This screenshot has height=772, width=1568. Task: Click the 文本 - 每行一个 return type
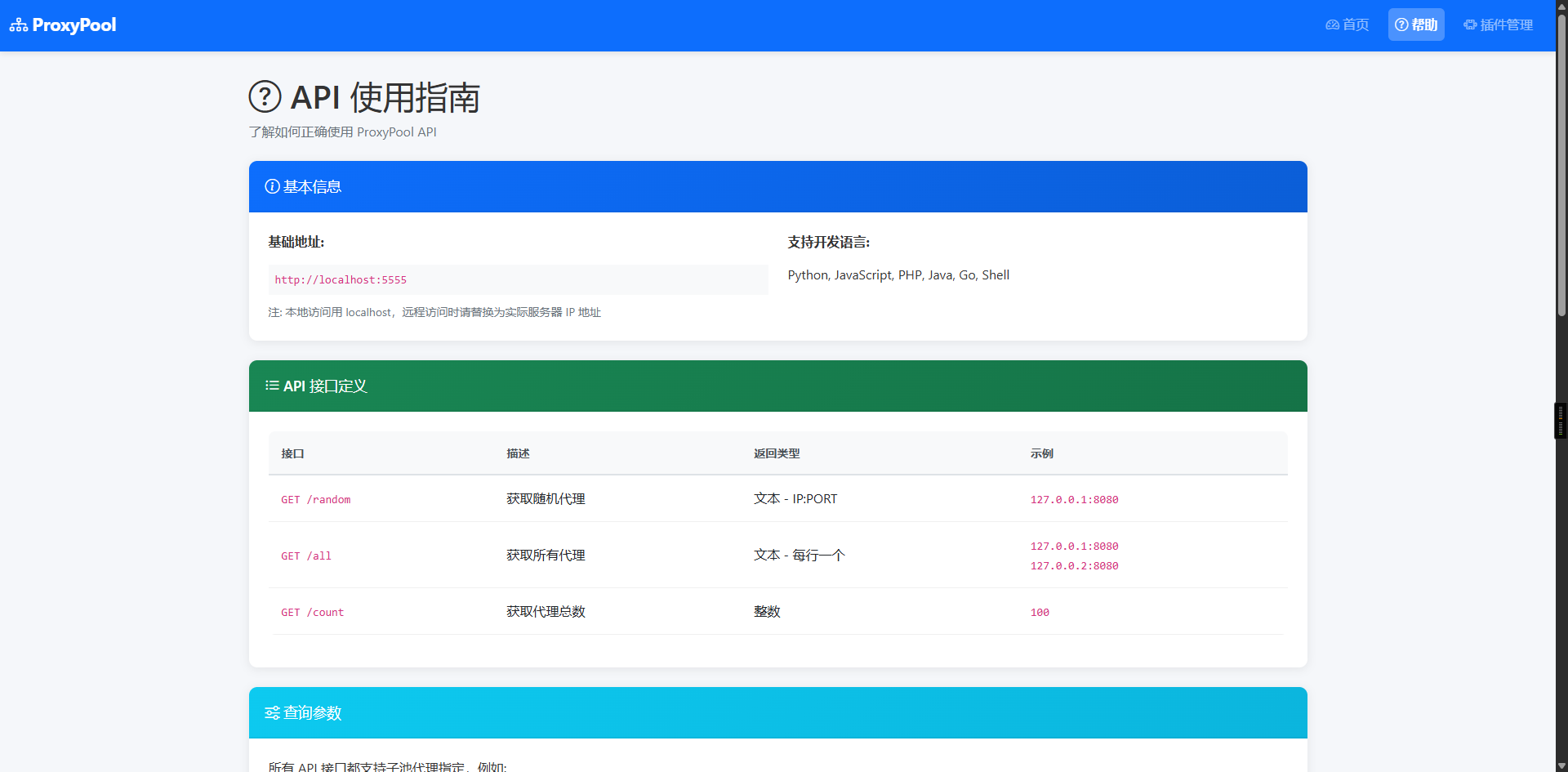pyautogui.click(x=800, y=556)
